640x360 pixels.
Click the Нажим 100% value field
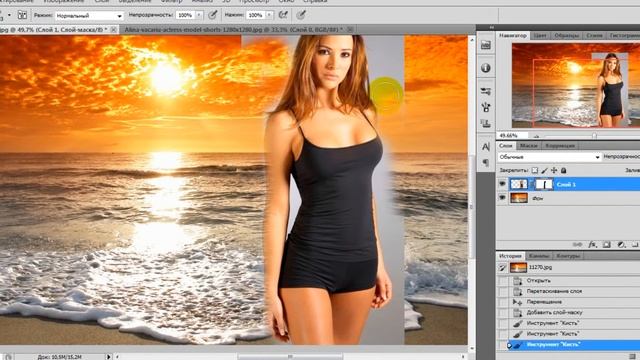click(256, 15)
